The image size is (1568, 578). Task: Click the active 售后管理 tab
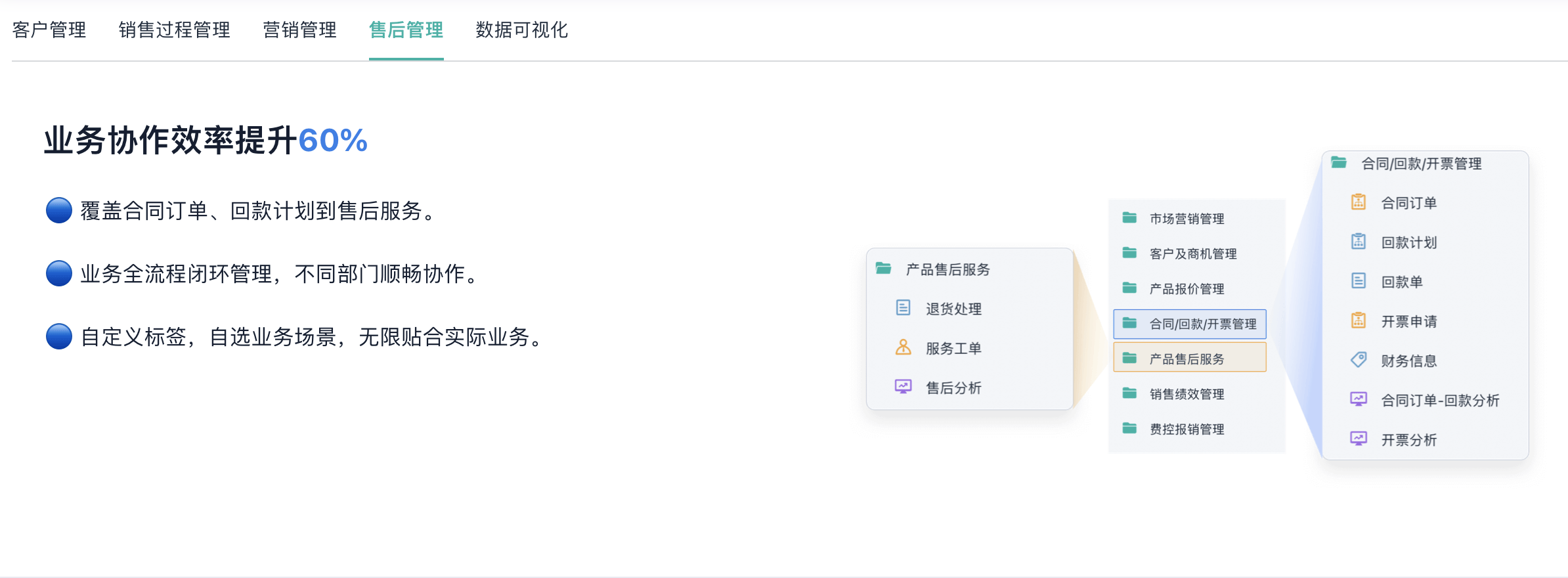406,30
